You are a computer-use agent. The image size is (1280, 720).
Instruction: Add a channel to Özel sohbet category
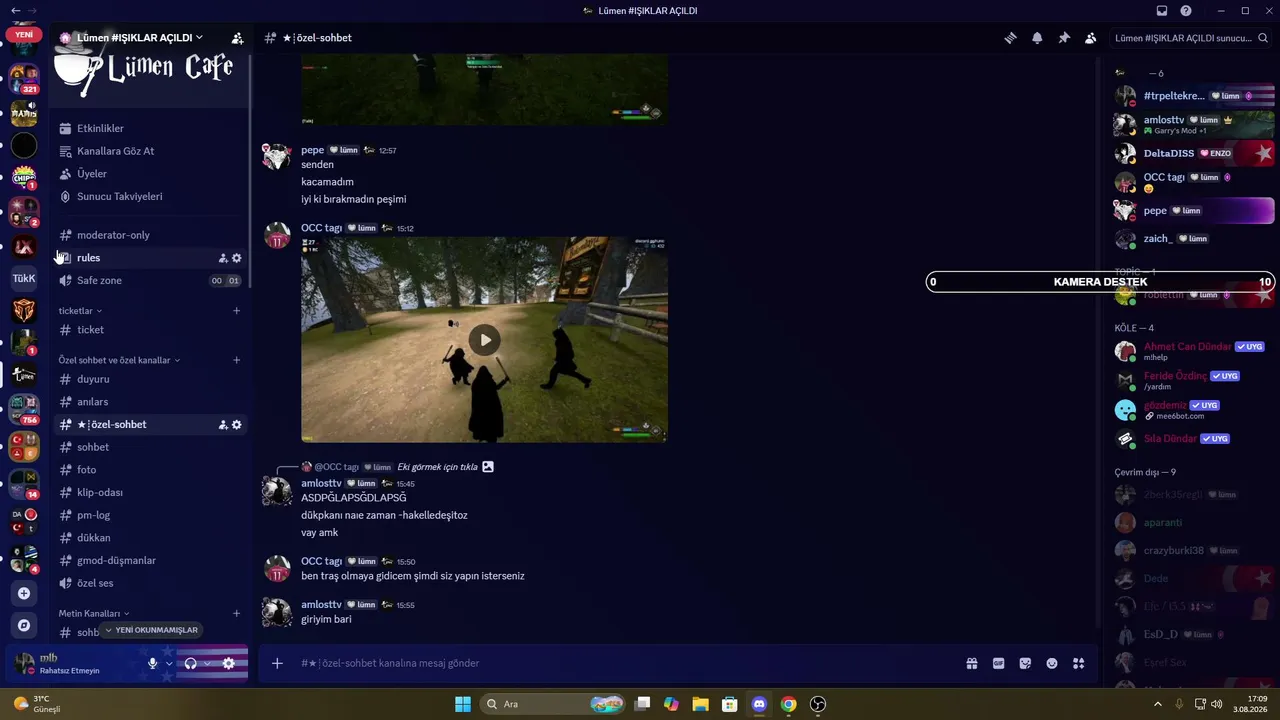coord(237,360)
